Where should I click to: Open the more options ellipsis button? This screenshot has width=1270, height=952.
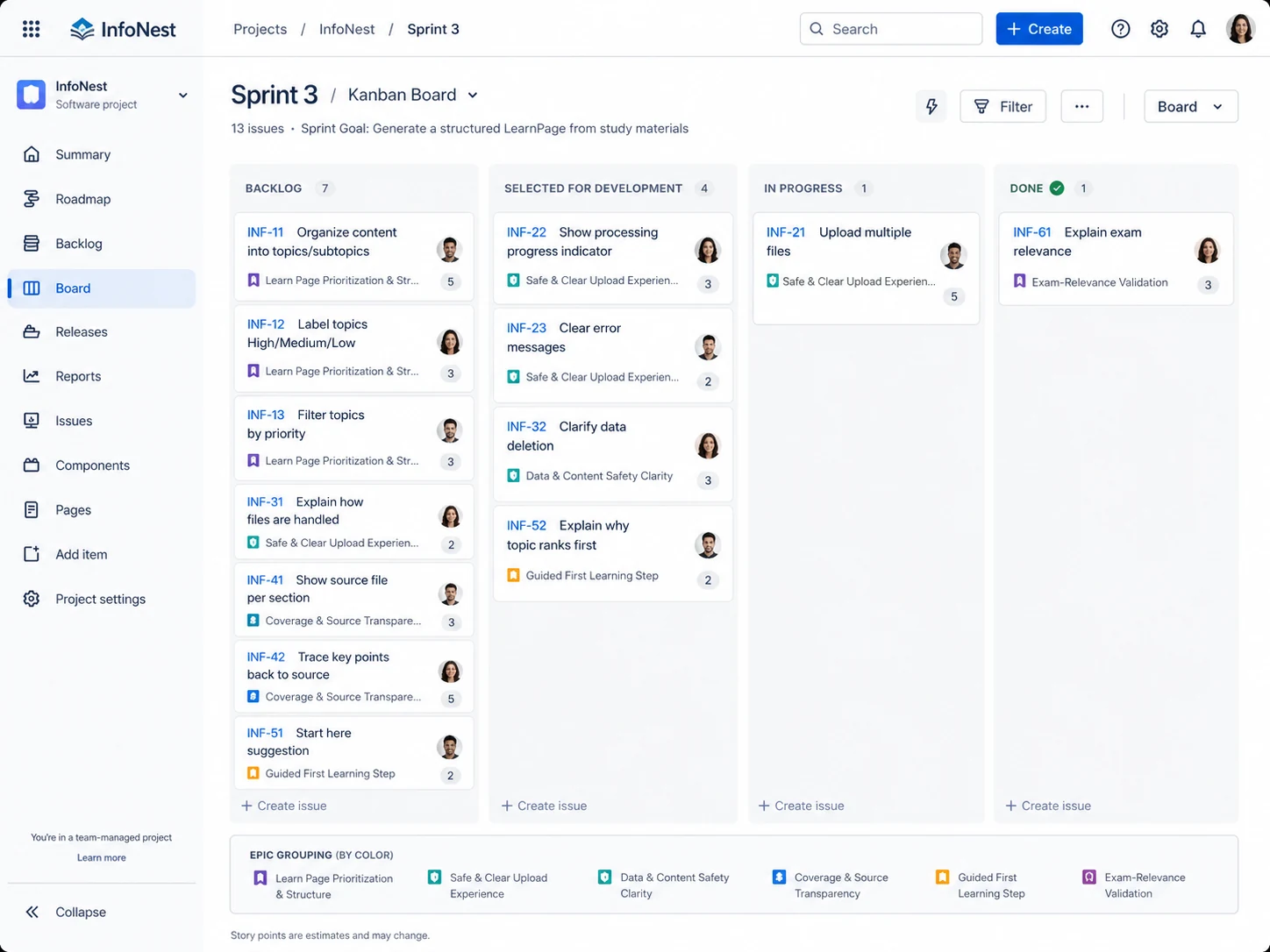[1081, 106]
